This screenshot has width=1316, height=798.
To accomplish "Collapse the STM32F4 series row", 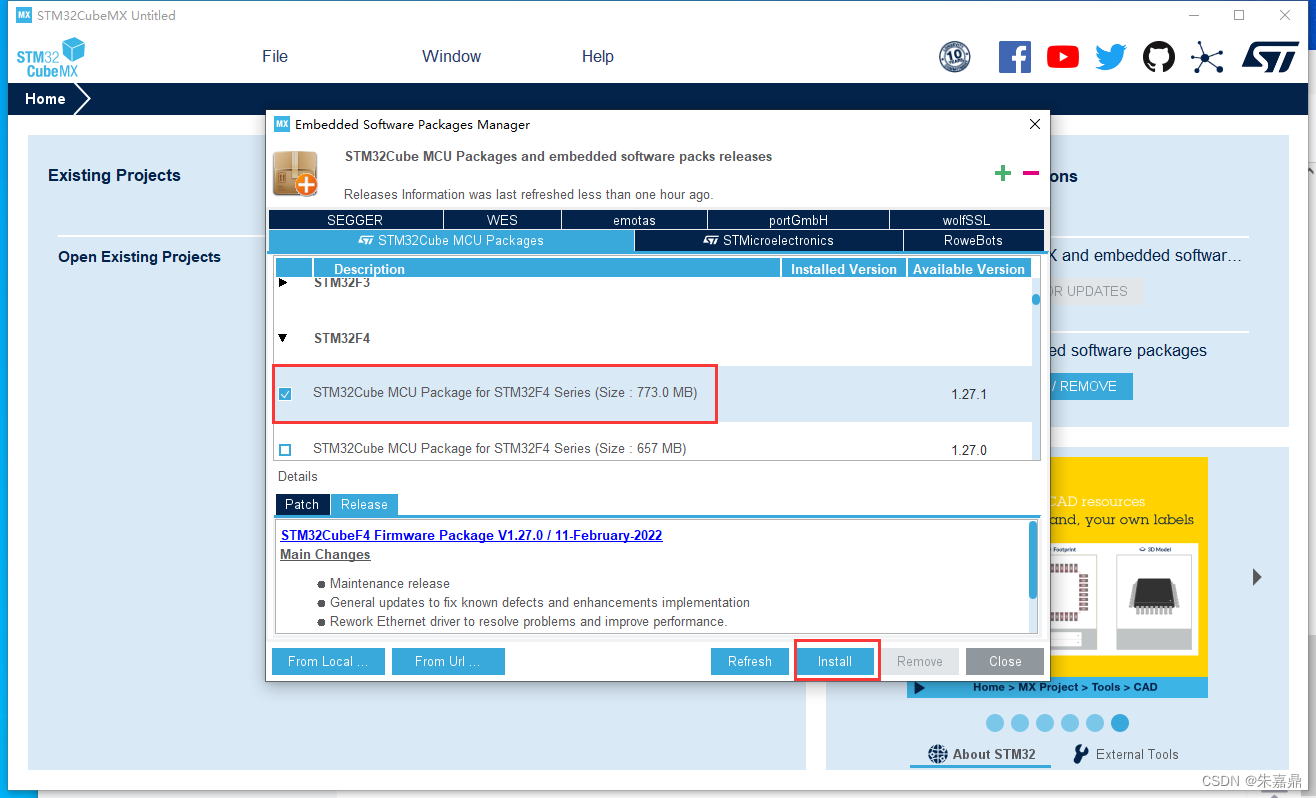I will [x=283, y=338].
